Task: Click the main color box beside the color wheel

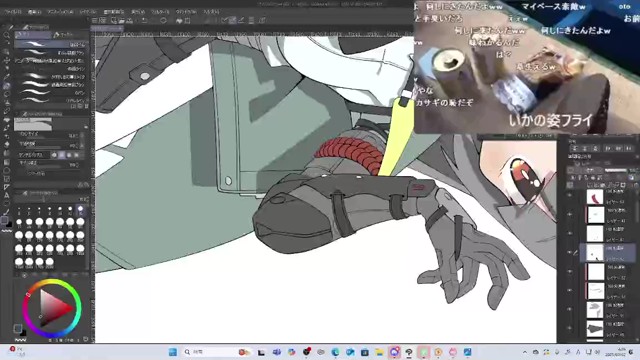Action: [17, 328]
